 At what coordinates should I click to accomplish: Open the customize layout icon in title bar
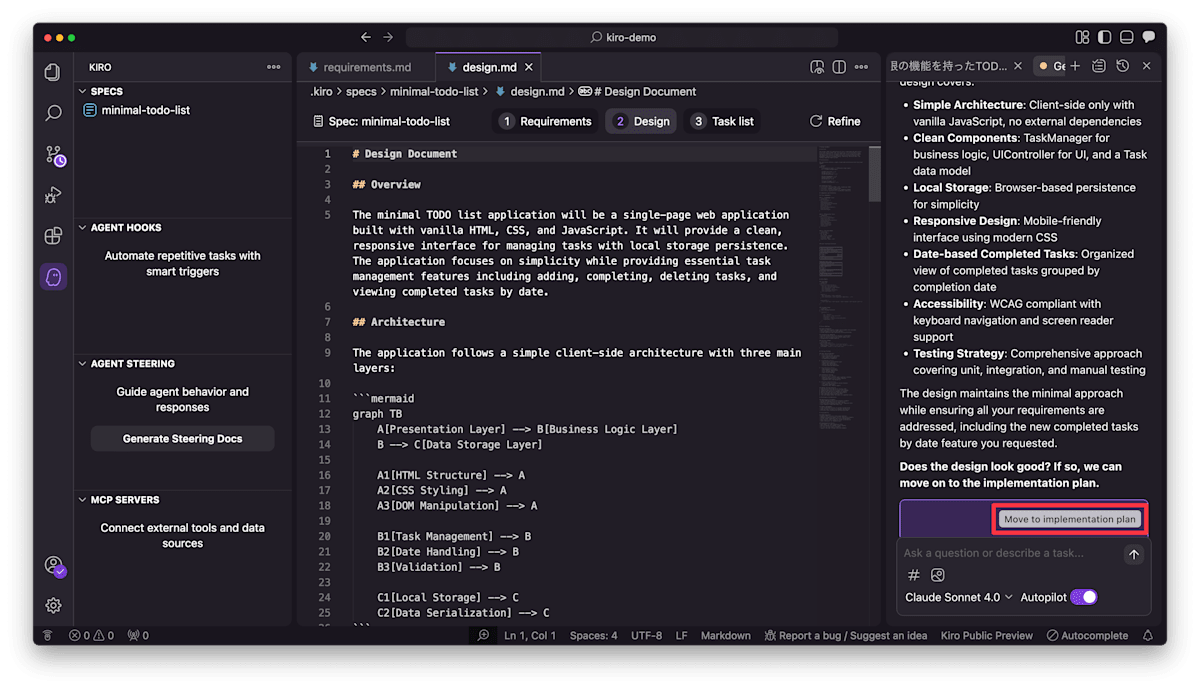[x=1082, y=37]
